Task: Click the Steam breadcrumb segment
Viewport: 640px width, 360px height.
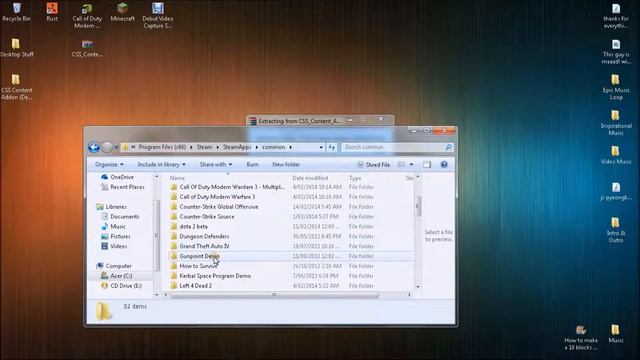Action: coord(204,147)
